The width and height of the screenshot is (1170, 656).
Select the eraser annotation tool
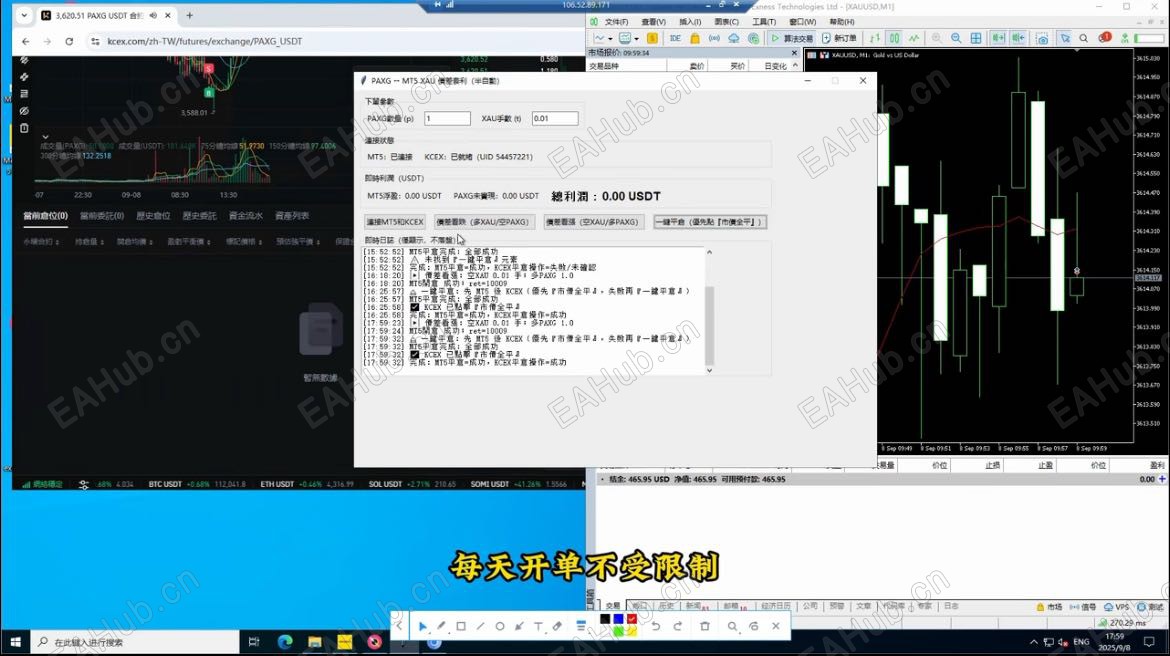tap(557, 626)
